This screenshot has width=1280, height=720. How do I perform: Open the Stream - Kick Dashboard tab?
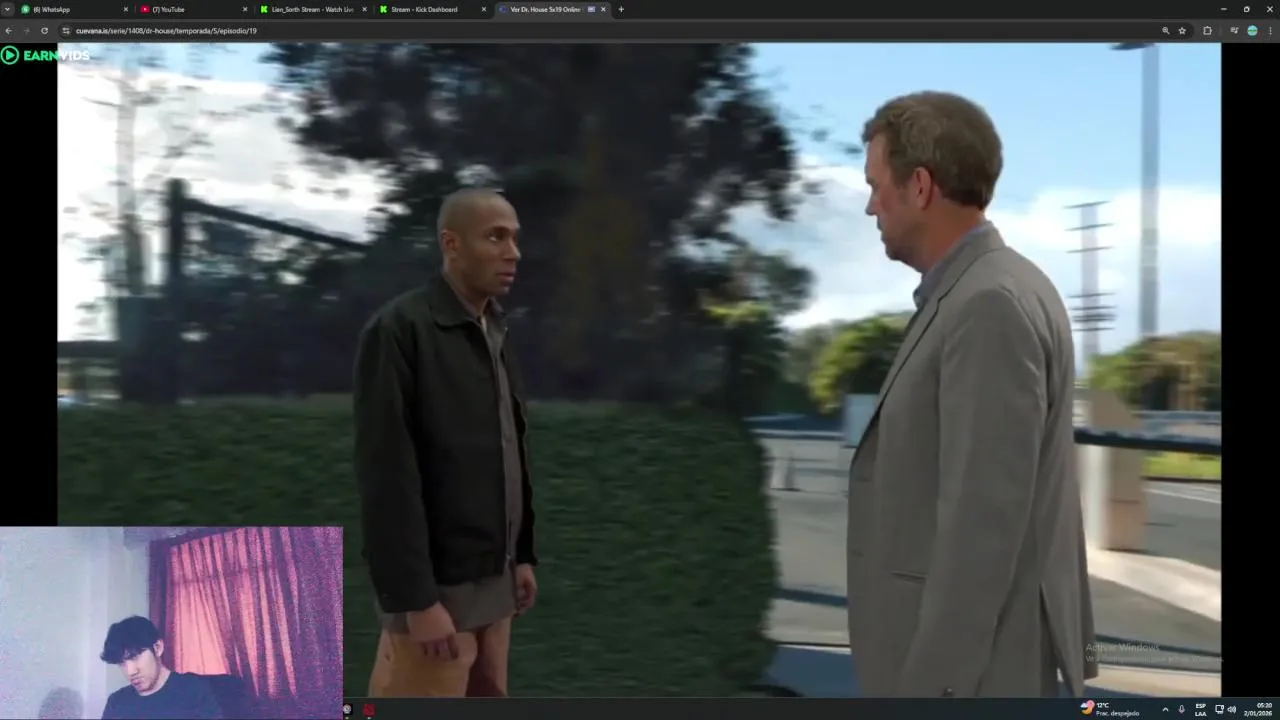(x=430, y=9)
